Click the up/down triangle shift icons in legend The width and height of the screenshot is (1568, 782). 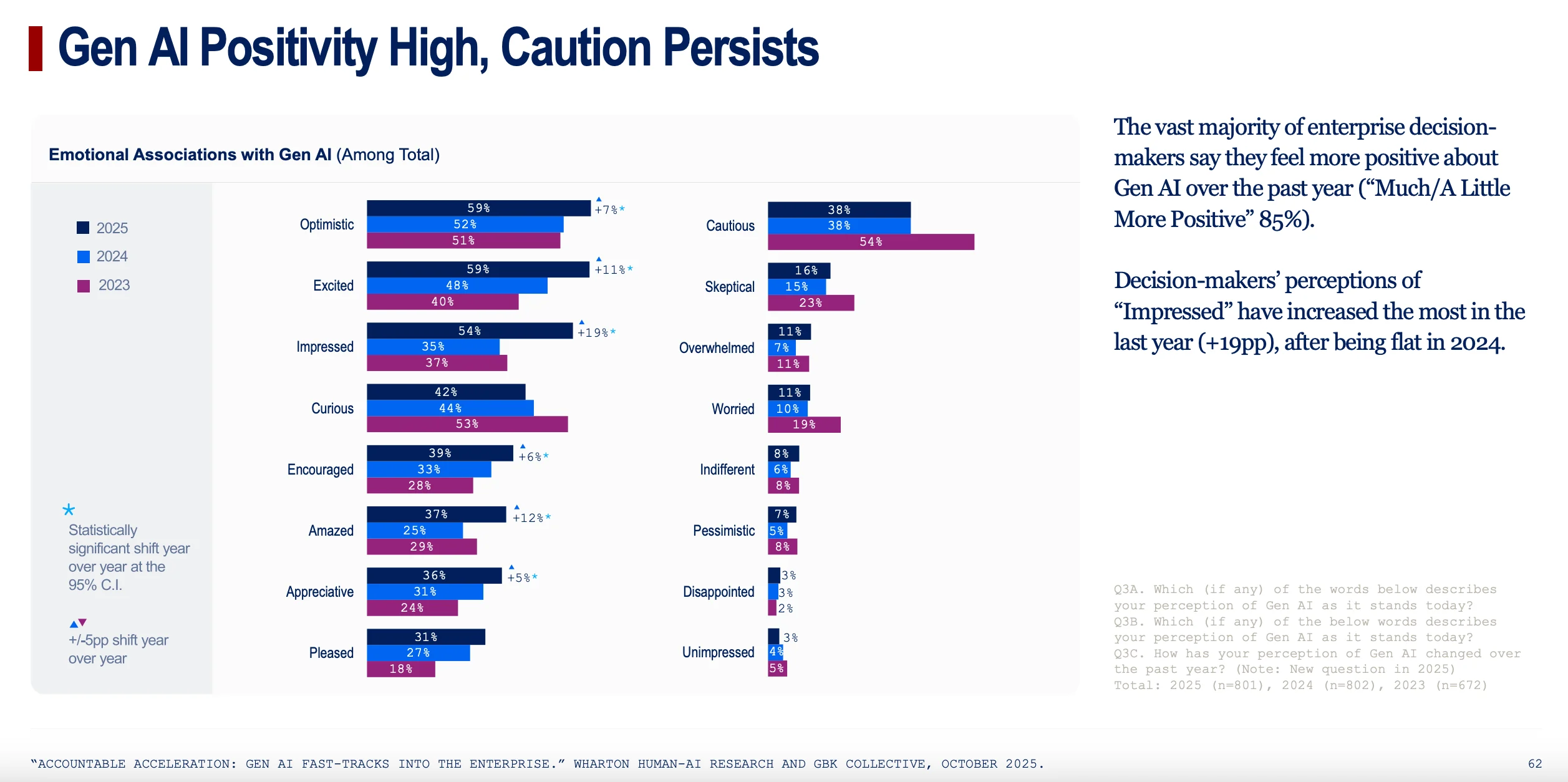tap(78, 623)
